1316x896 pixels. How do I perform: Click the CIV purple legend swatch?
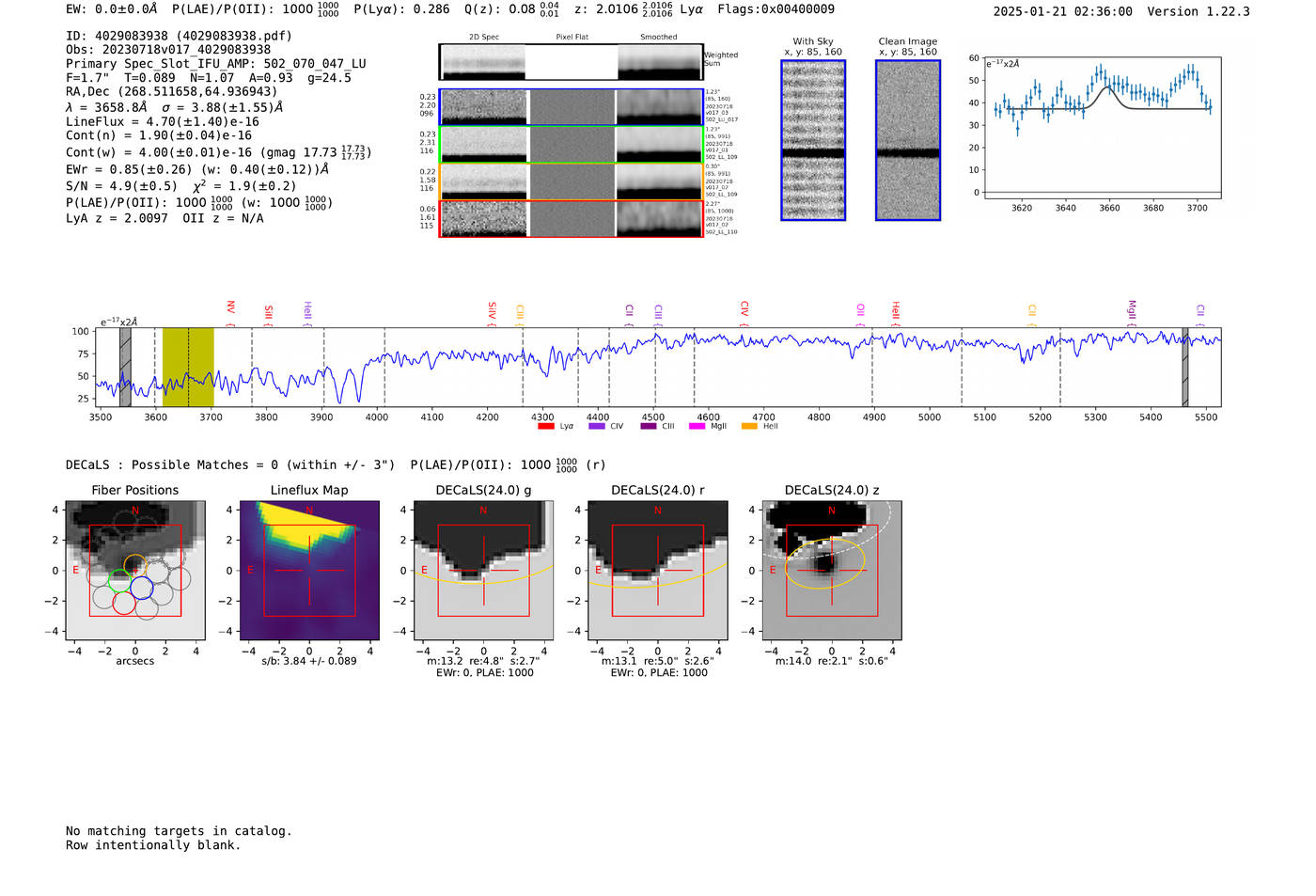pyautogui.click(x=596, y=426)
